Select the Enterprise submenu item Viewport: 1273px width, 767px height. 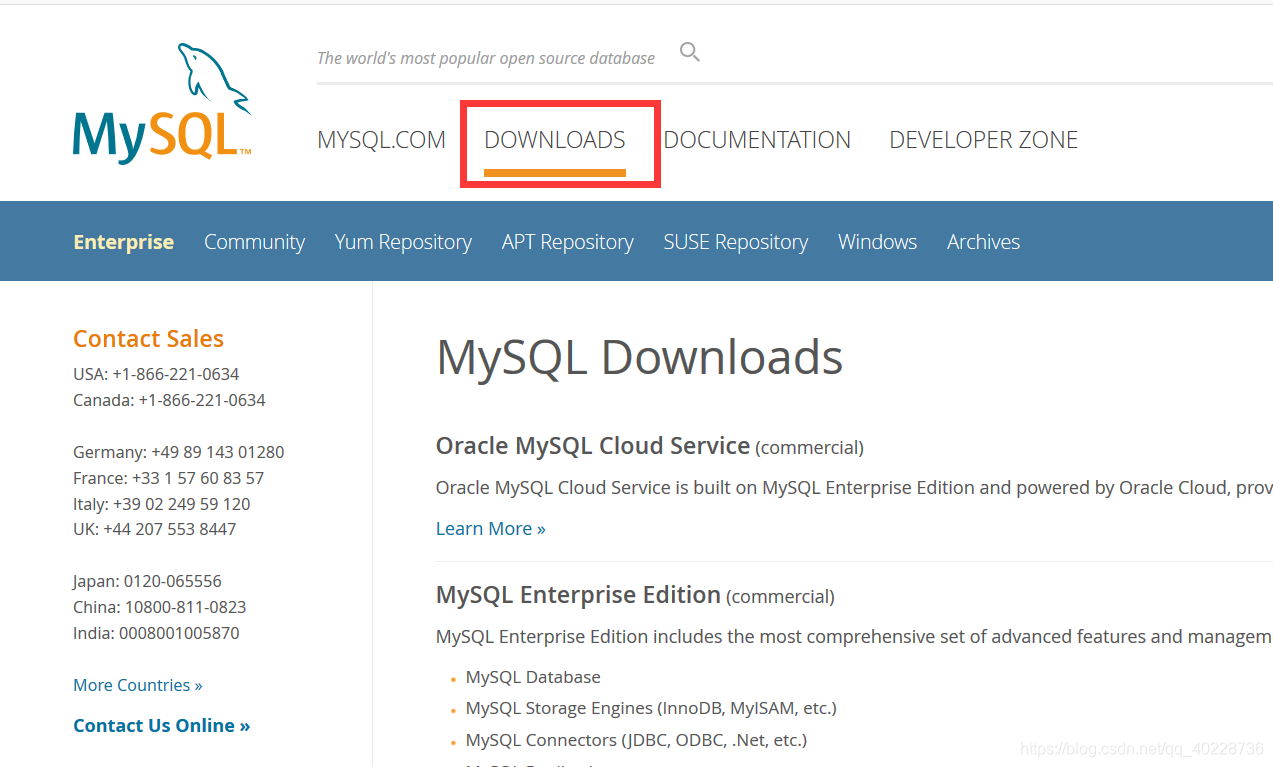click(124, 242)
